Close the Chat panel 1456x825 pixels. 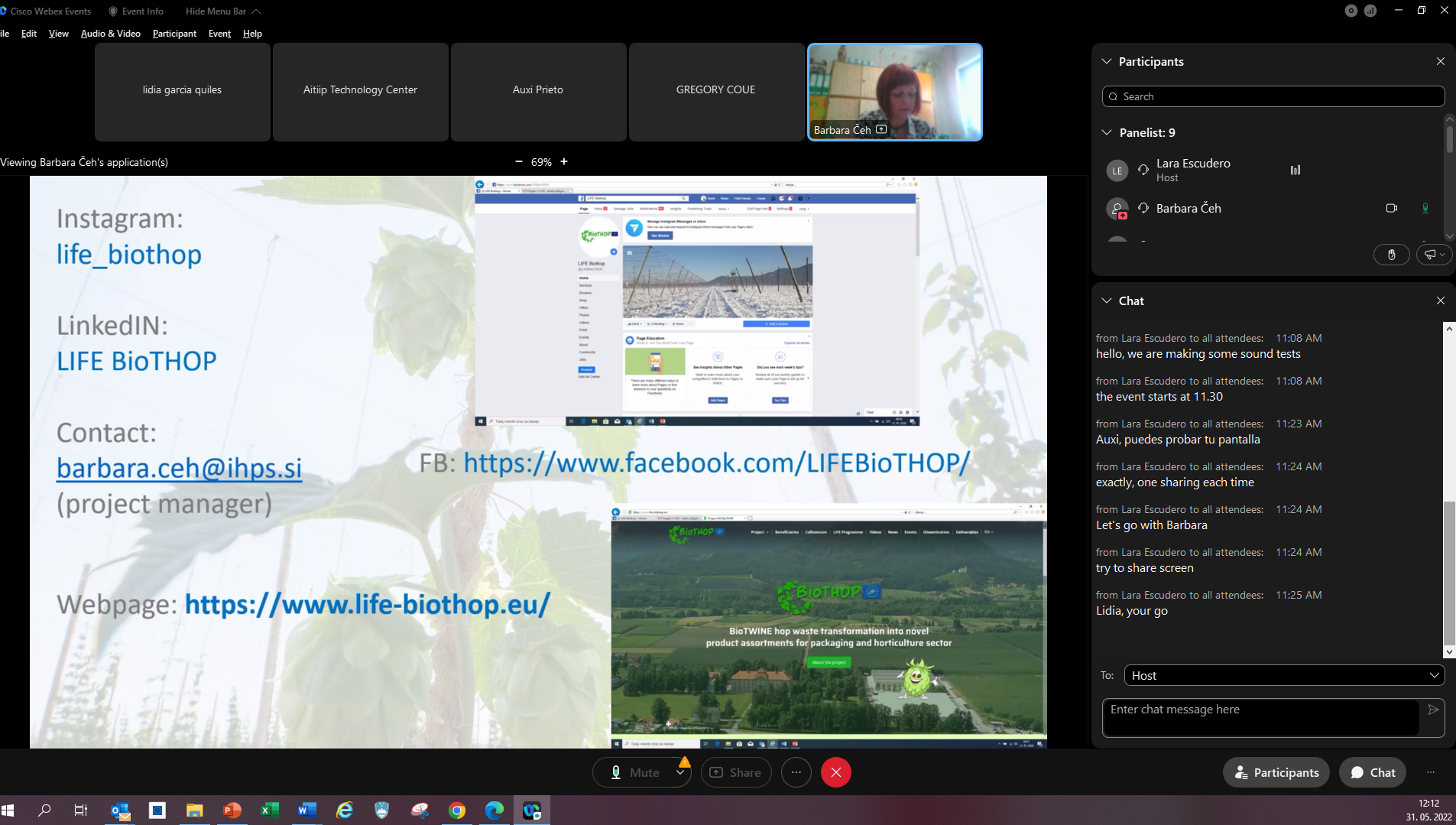coord(1441,300)
